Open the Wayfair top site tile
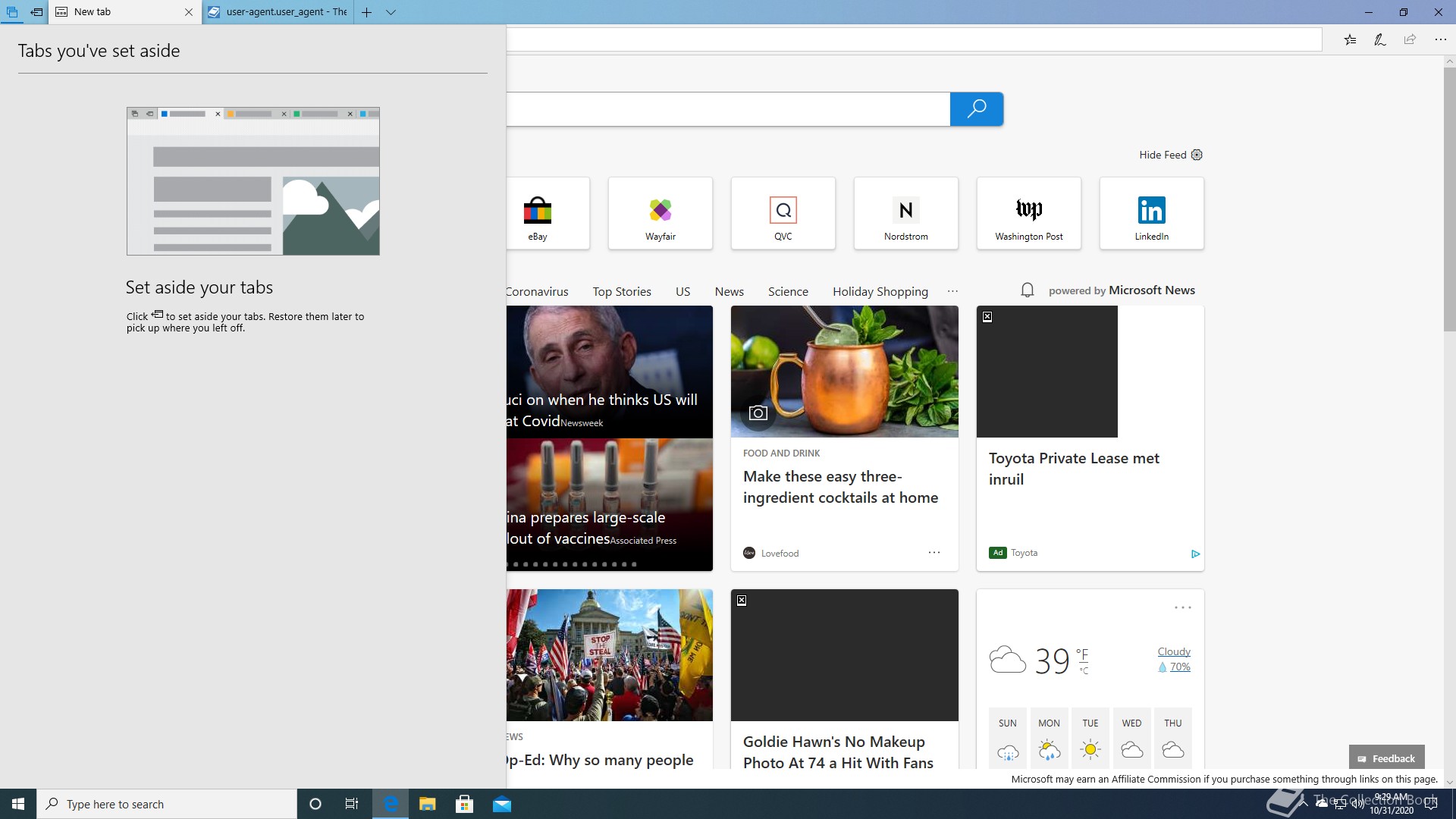The width and height of the screenshot is (1456, 819). tap(661, 213)
